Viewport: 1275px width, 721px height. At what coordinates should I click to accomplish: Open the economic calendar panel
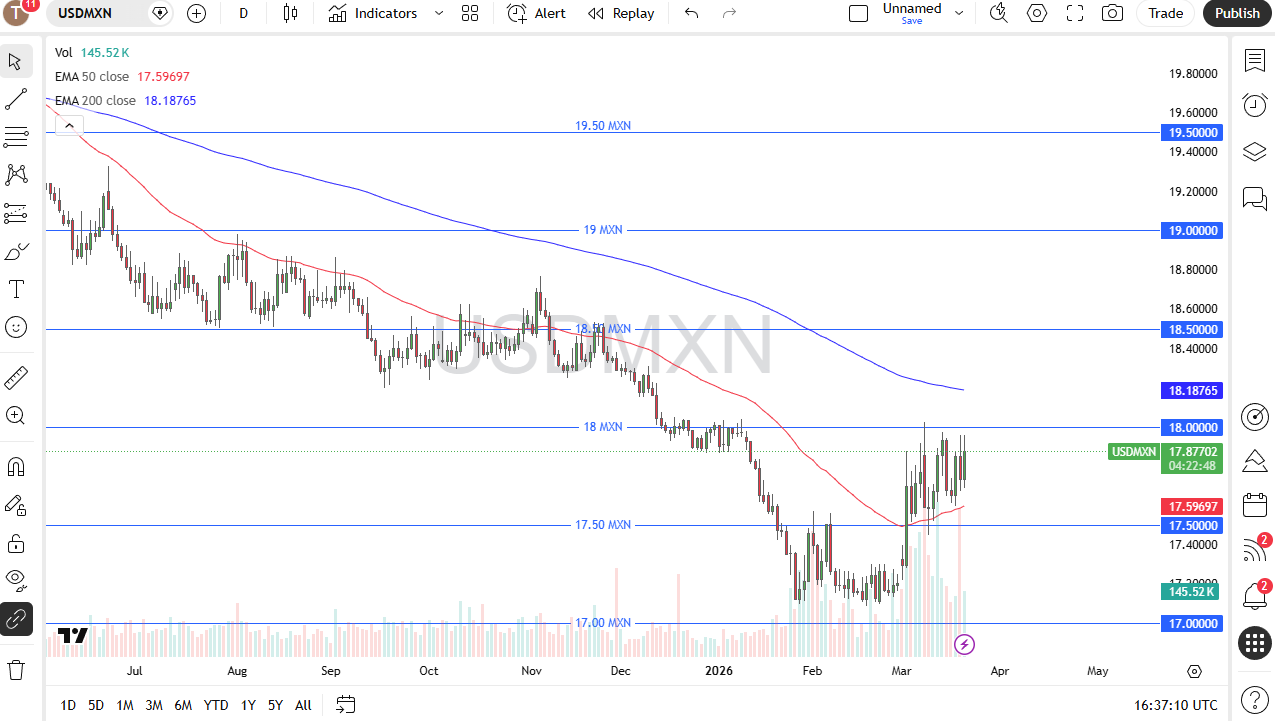[x=1254, y=505]
